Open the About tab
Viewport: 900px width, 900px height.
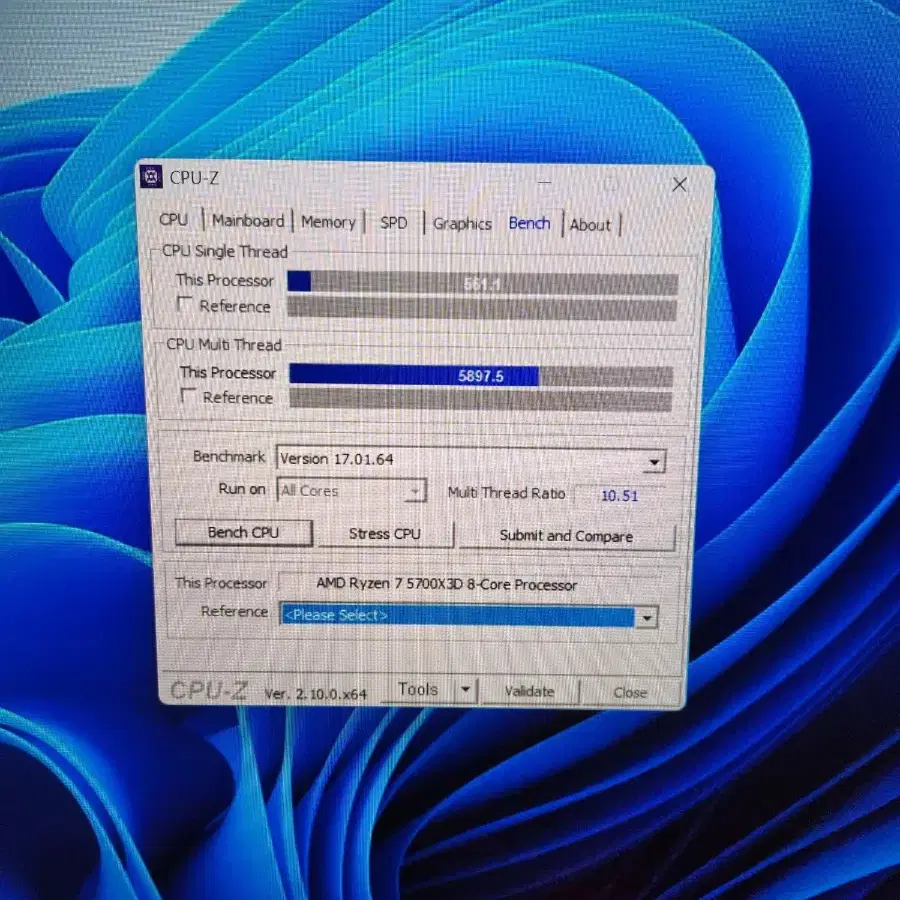(590, 225)
